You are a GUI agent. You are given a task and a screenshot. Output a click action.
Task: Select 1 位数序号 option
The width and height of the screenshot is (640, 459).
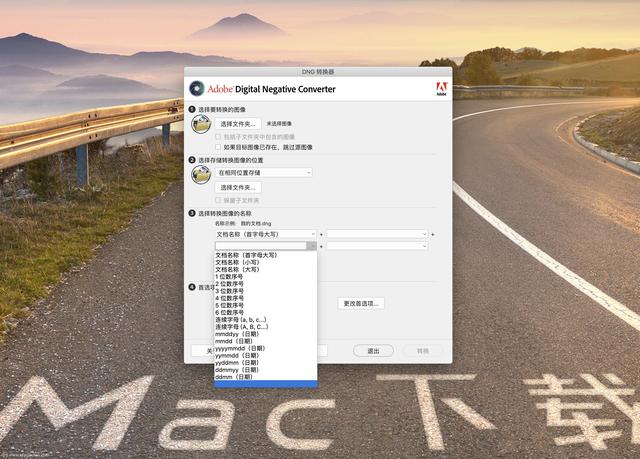(266, 277)
